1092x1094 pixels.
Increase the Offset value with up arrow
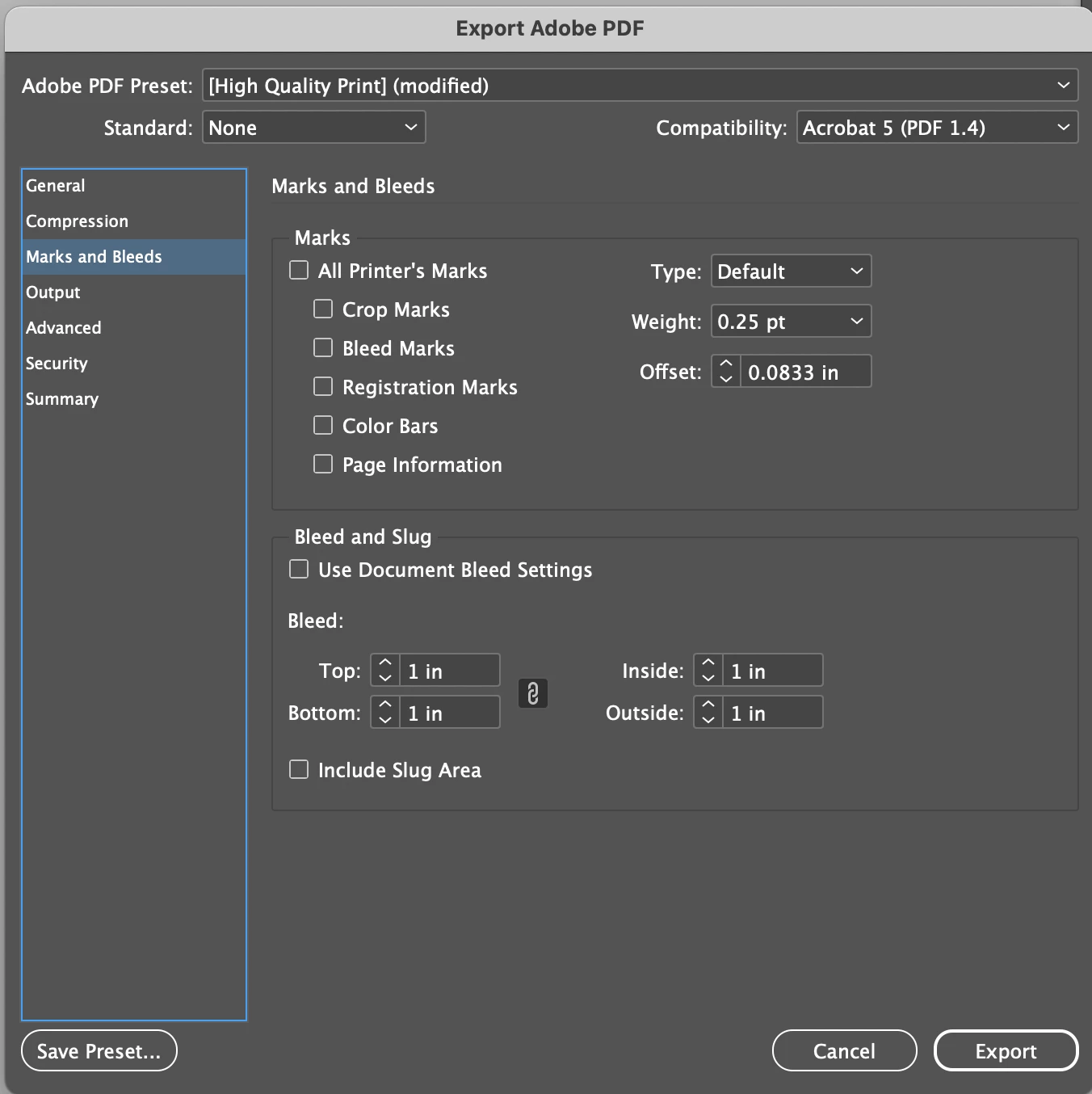725,364
